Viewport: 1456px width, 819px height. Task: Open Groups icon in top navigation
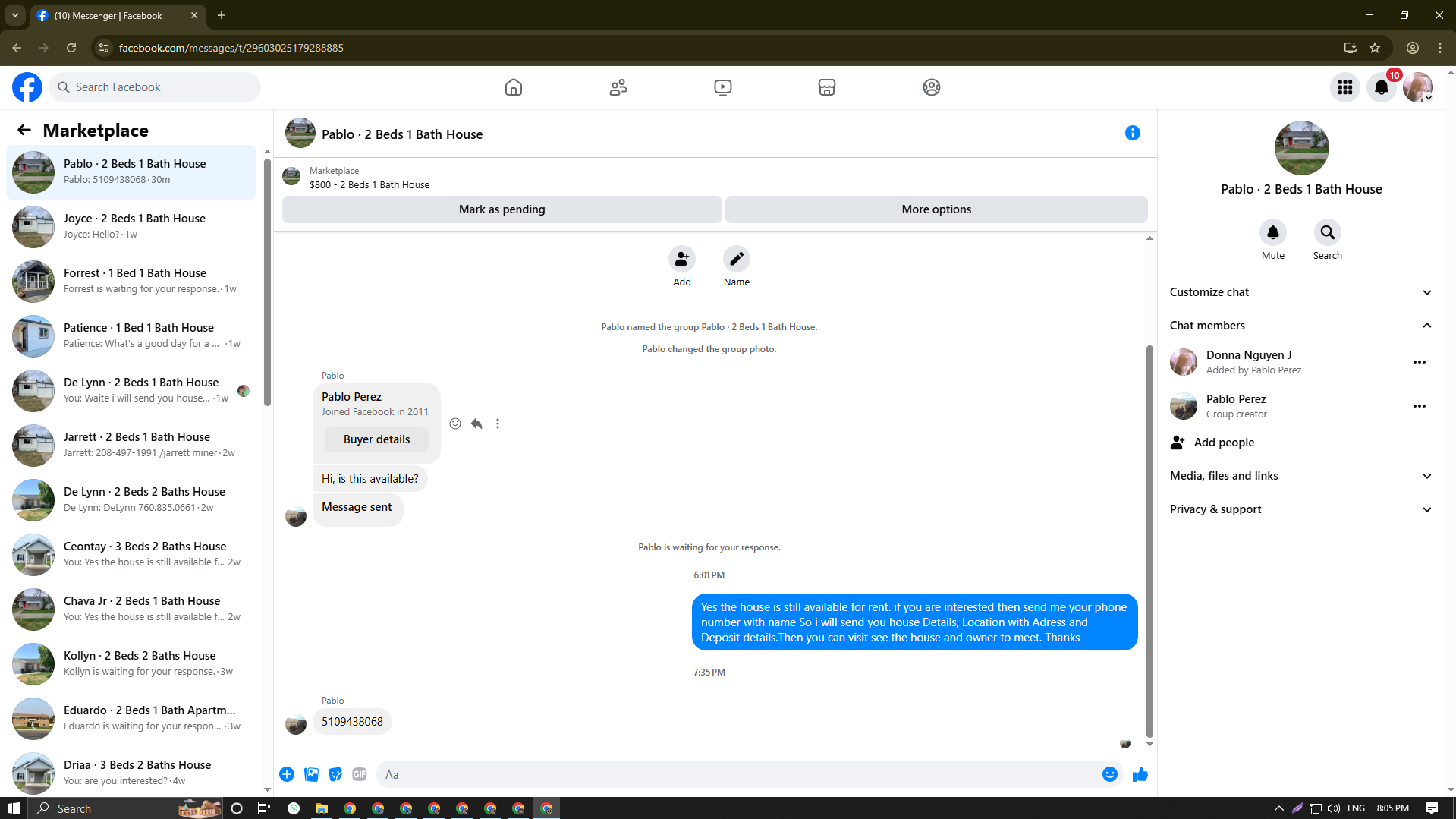932,87
